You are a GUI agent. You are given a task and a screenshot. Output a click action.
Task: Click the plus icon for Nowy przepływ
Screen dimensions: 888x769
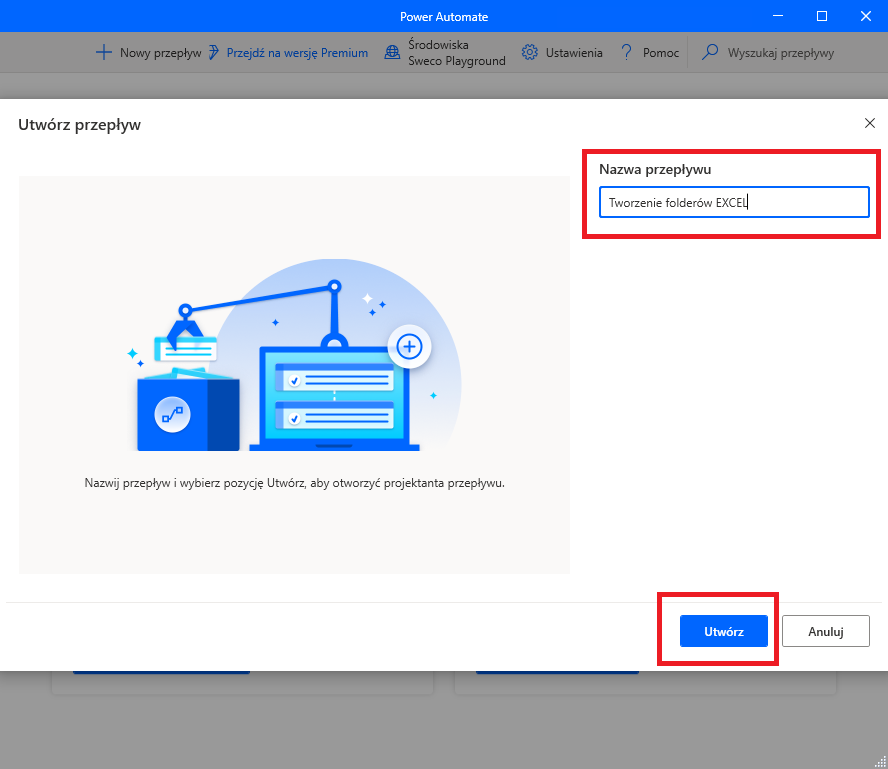click(103, 53)
